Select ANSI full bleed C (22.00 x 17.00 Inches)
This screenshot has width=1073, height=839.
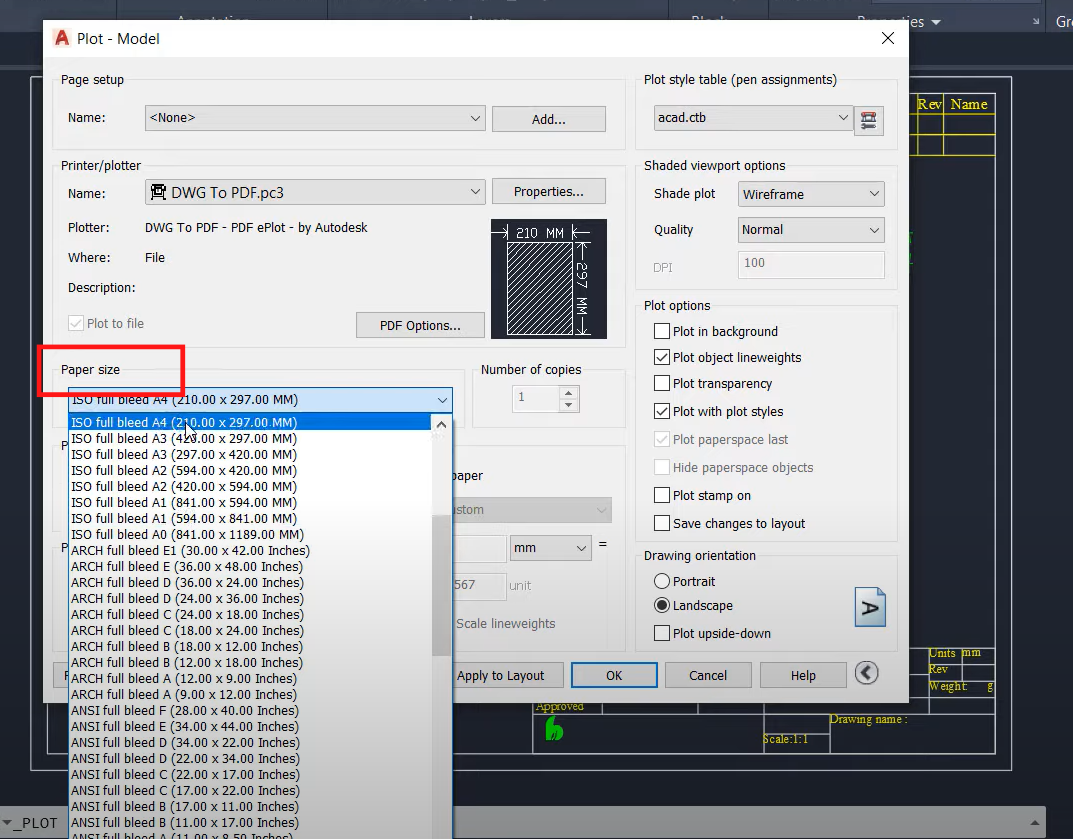[250, 775]
